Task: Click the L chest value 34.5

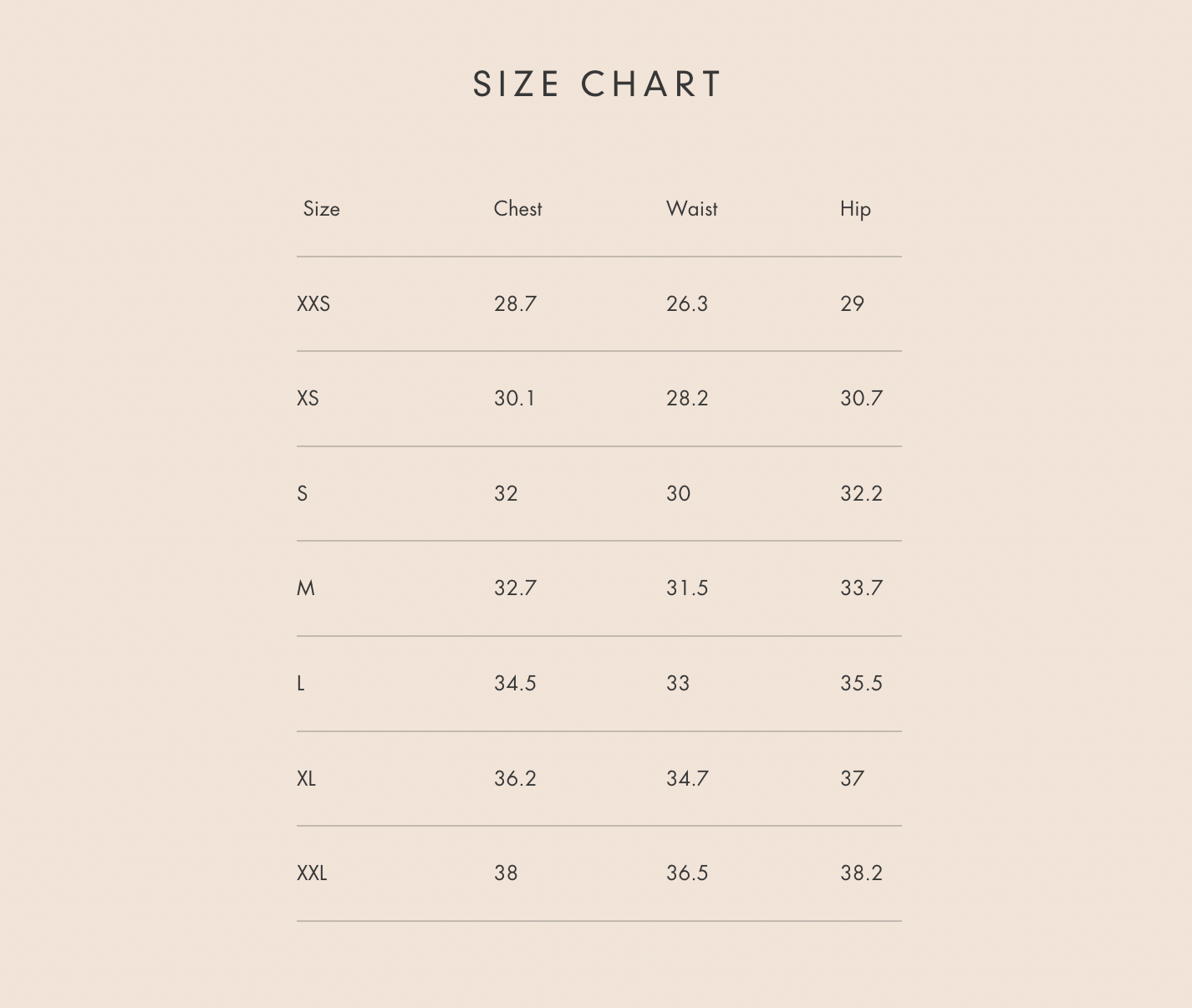Action: pos(515,684)
